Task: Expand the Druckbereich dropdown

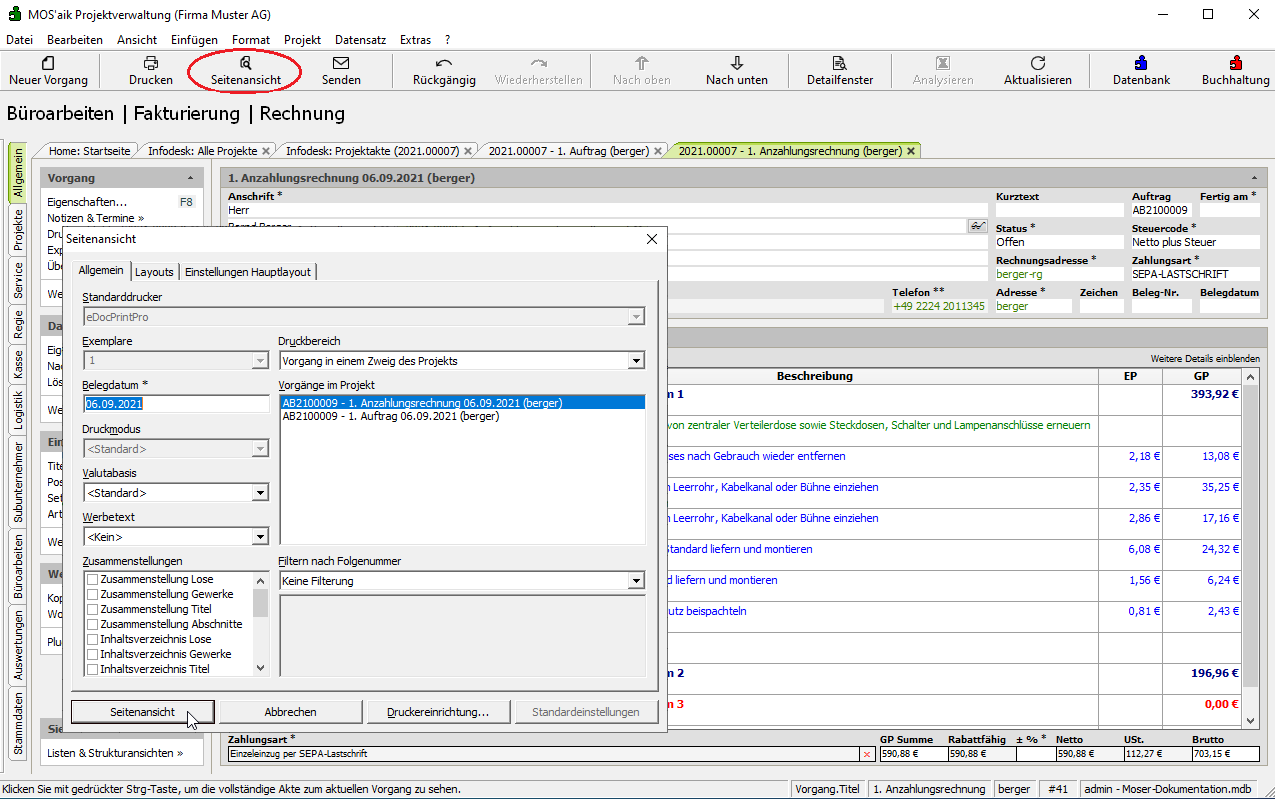Action: click(x=636, y=361)
